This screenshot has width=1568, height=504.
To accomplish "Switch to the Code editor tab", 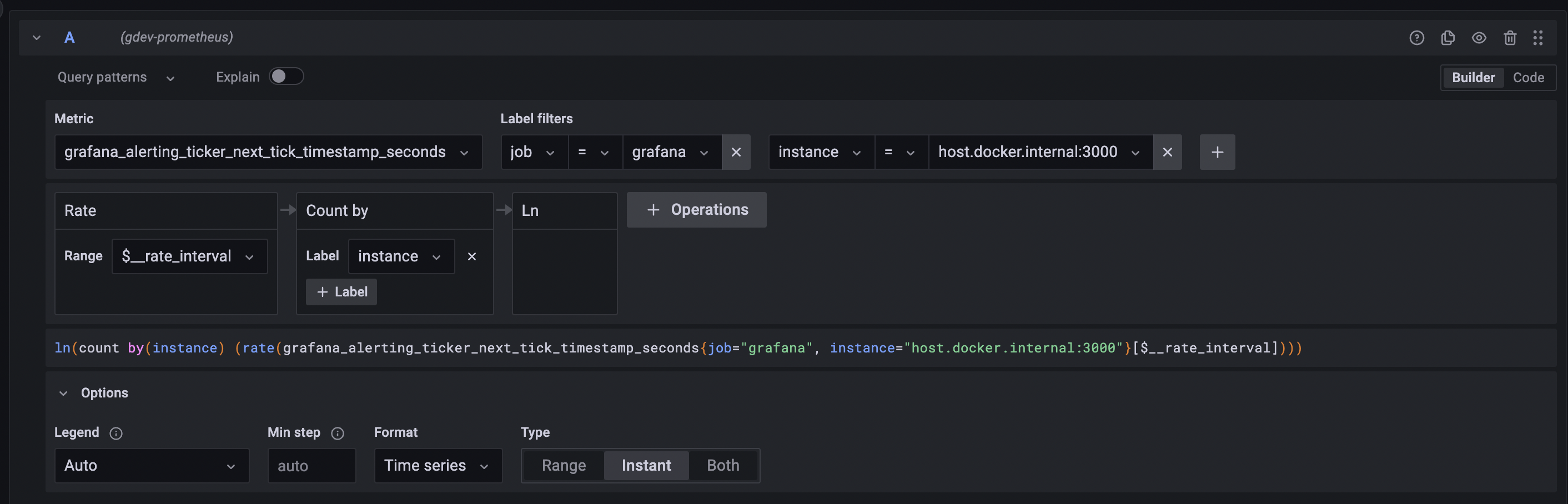I will click(1529, 77).
